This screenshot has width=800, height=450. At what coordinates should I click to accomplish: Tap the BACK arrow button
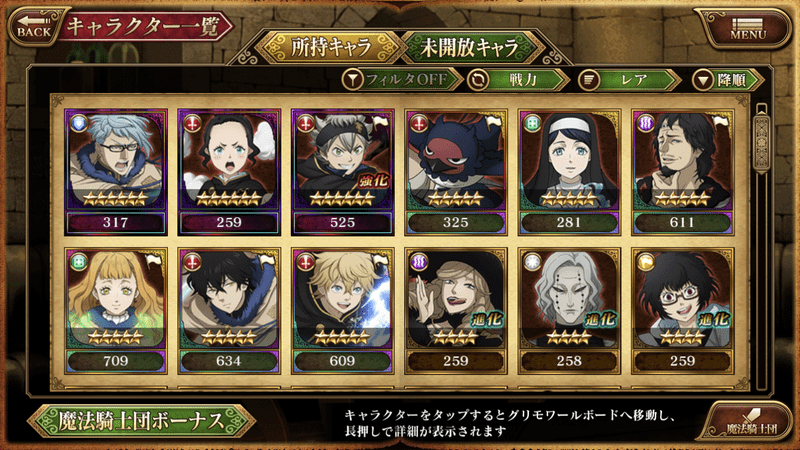pyautogui.click(x=35, y=27)
